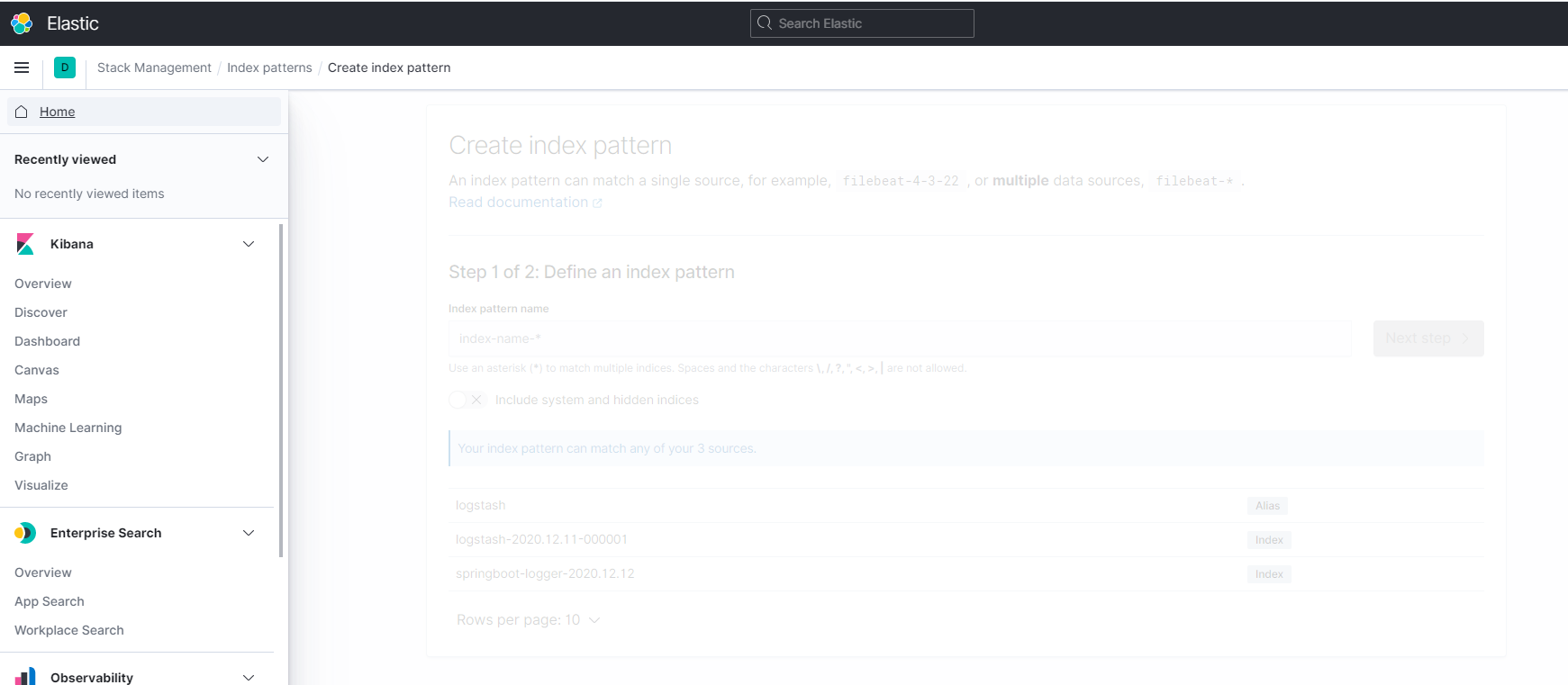
Task: Open Kibana Overview
Action: (x=43, y=284)
